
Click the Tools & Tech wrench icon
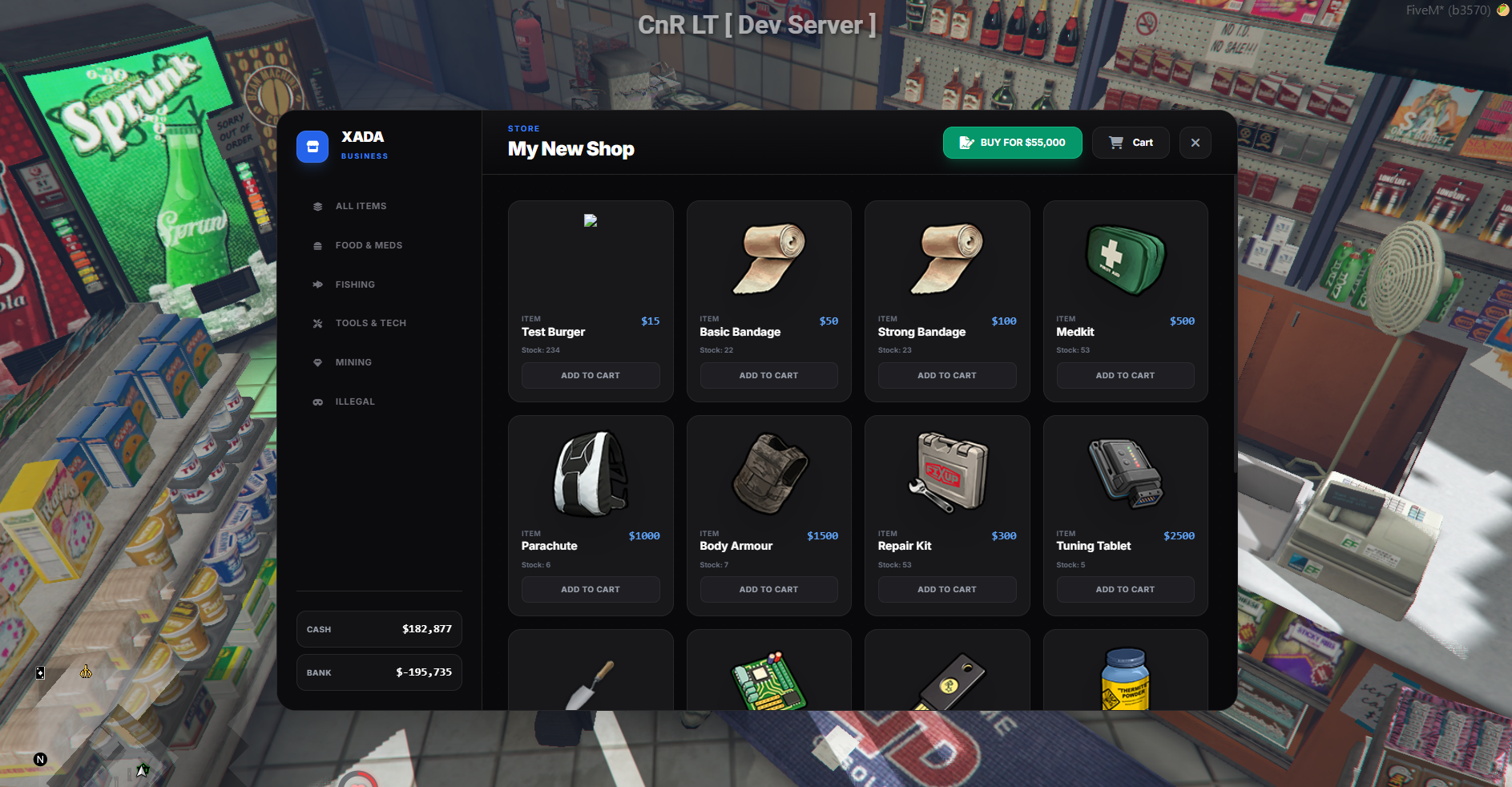[318, 324]
